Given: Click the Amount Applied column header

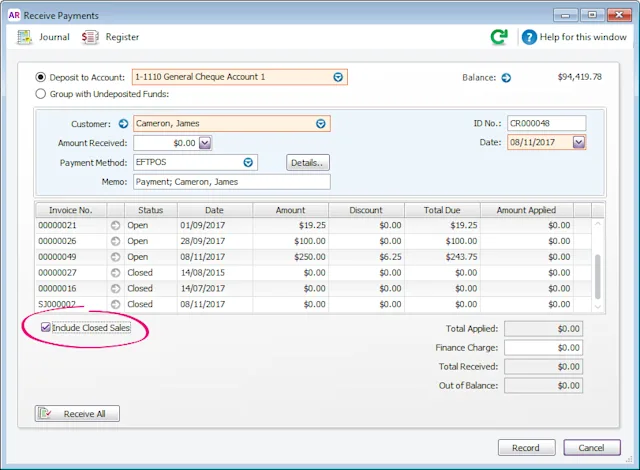Looking at the screenshot, I should (x=527, y=210).
